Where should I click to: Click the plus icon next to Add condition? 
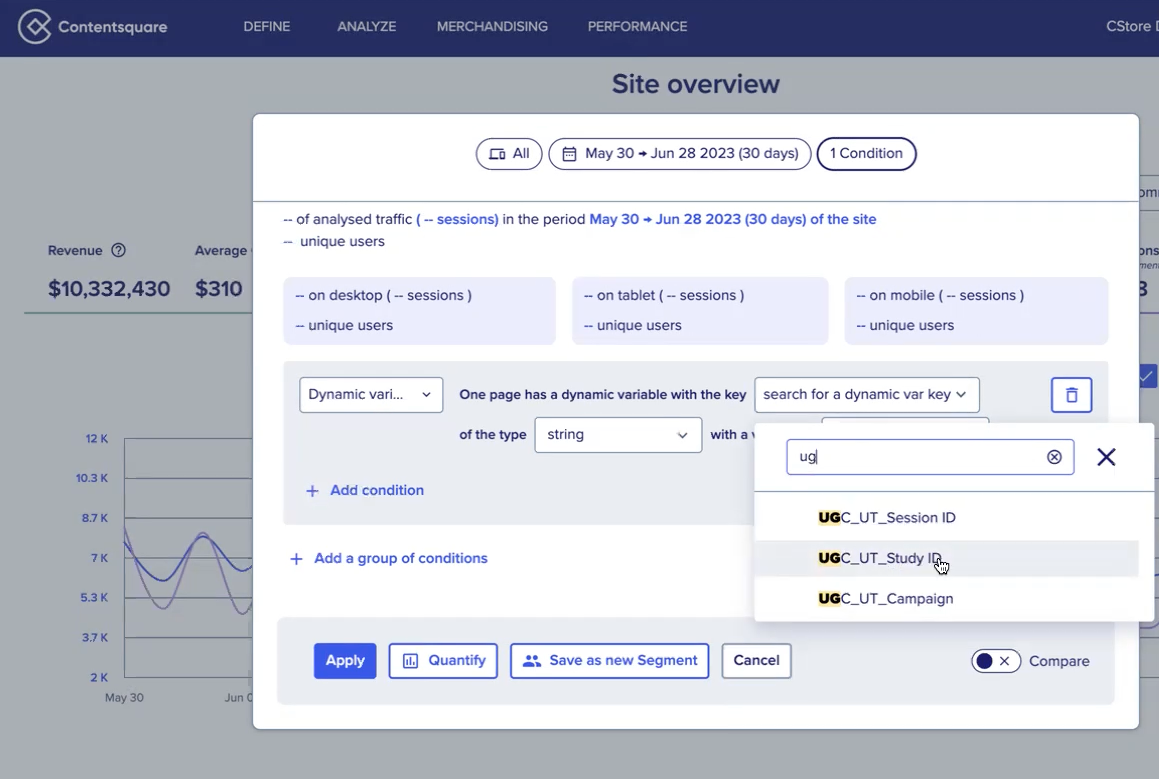pyautogui.click(x=312, y=491)
